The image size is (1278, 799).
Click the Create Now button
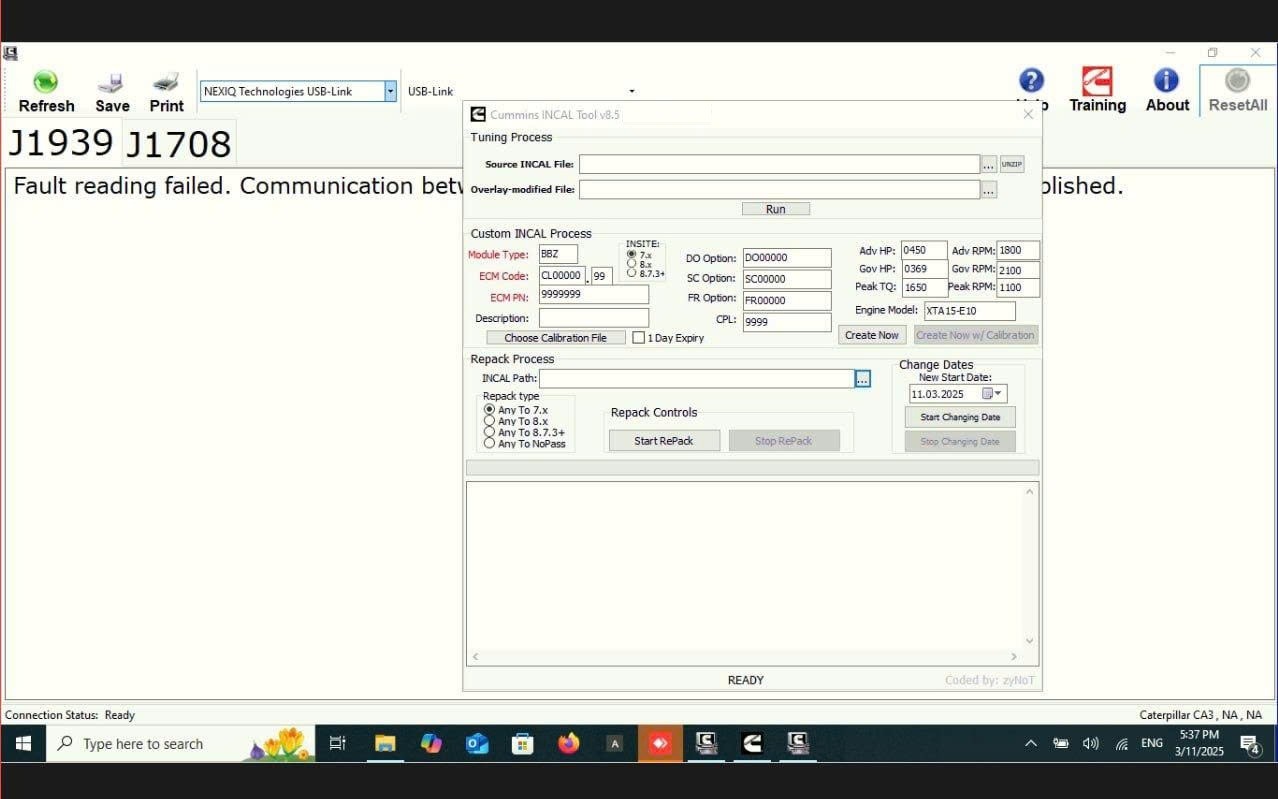click(x=872, y=335)
